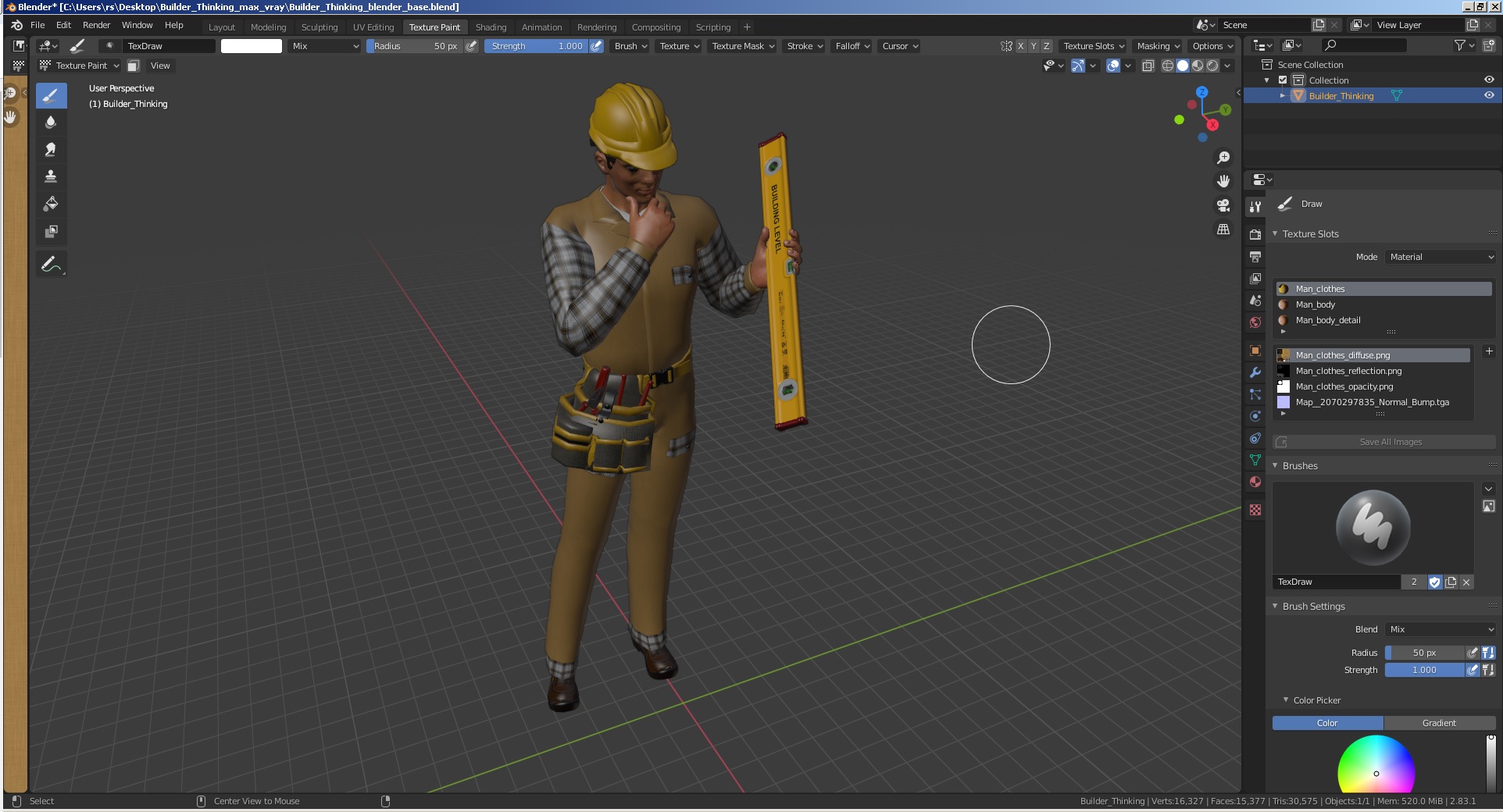1503x812 pixels.
Task: Toggle the camera view icon
Action: click(x=1223, y=205)
